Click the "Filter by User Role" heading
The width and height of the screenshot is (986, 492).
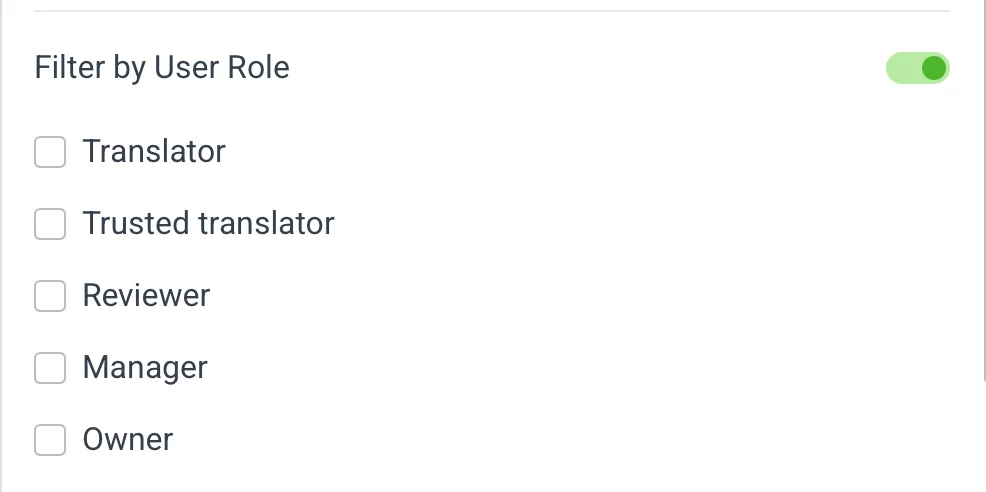(162, 68)
